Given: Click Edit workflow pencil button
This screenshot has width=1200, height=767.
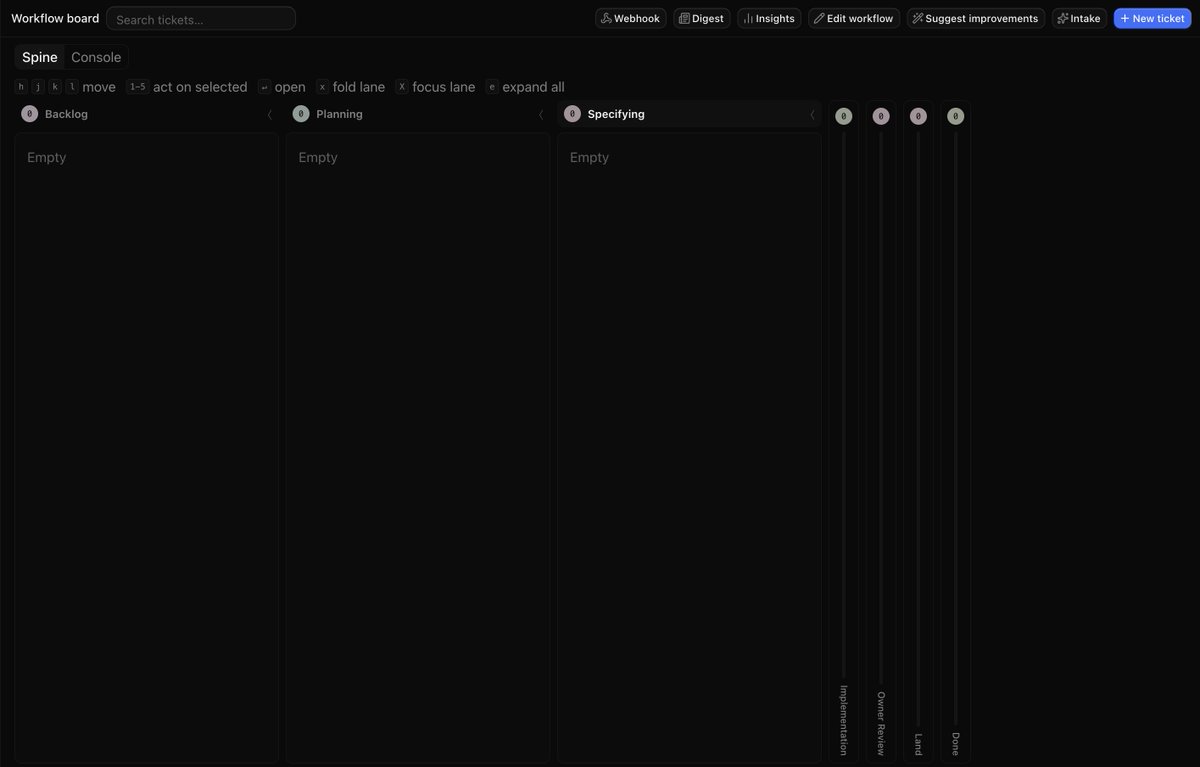Looking at the screenshot, I should pyautogui.click(x=853, y=18).
